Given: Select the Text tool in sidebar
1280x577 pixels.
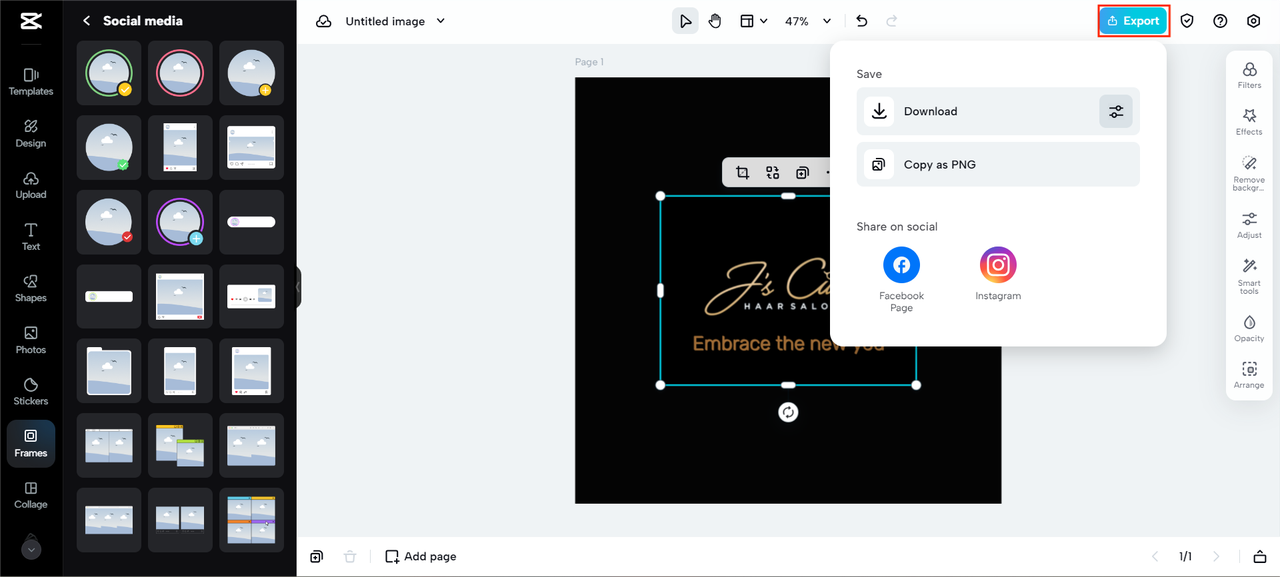Looking at the screenshot, I should click(x=31, y=237).
